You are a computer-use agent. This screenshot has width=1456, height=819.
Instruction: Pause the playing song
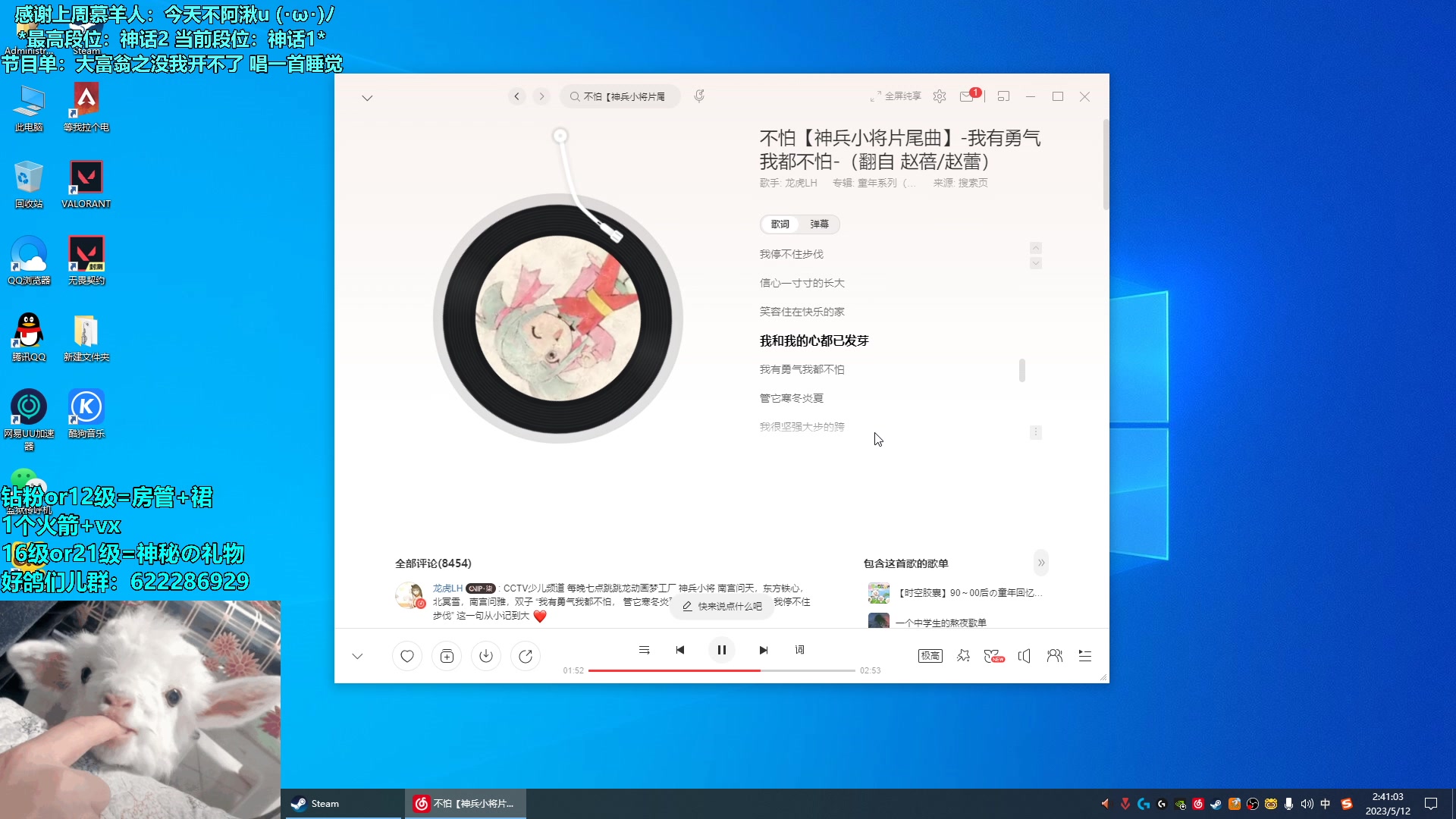(722, 650)
